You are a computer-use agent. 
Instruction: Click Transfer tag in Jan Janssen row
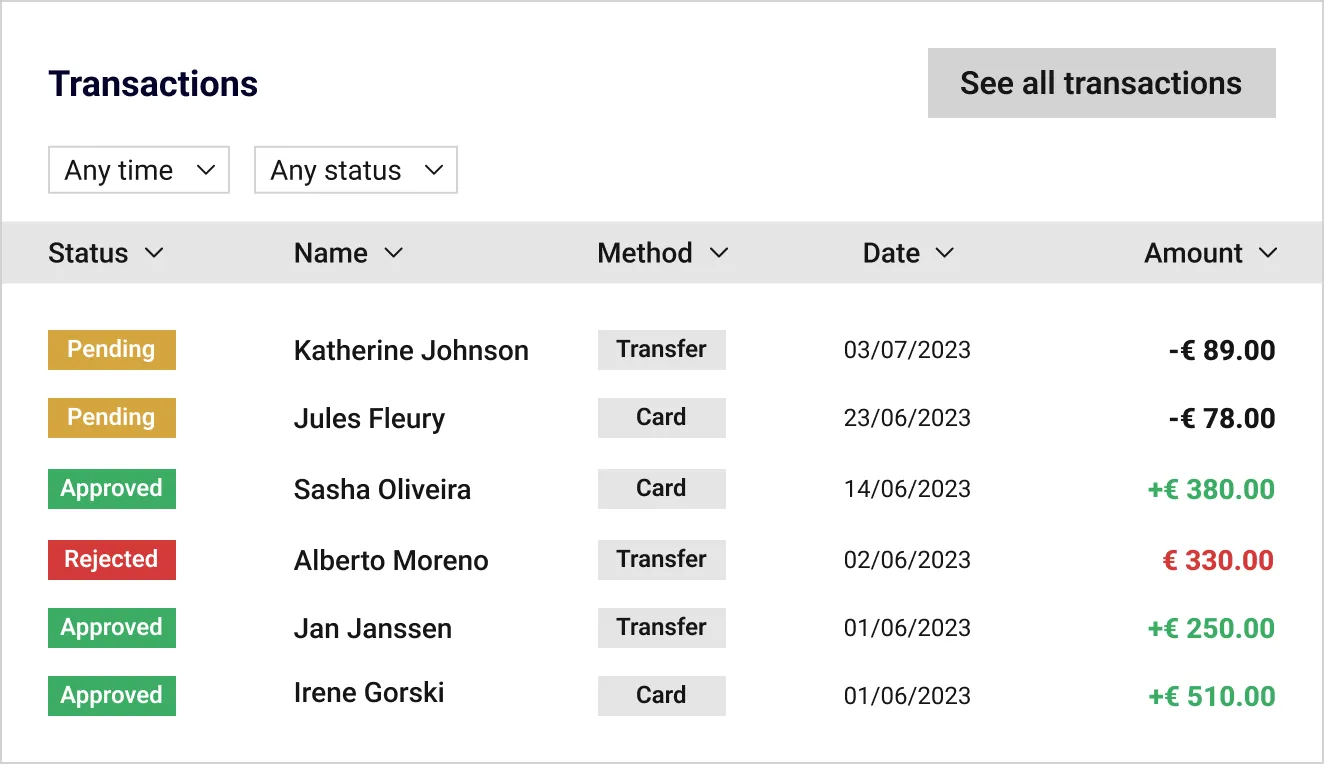[x=662, y=627]
